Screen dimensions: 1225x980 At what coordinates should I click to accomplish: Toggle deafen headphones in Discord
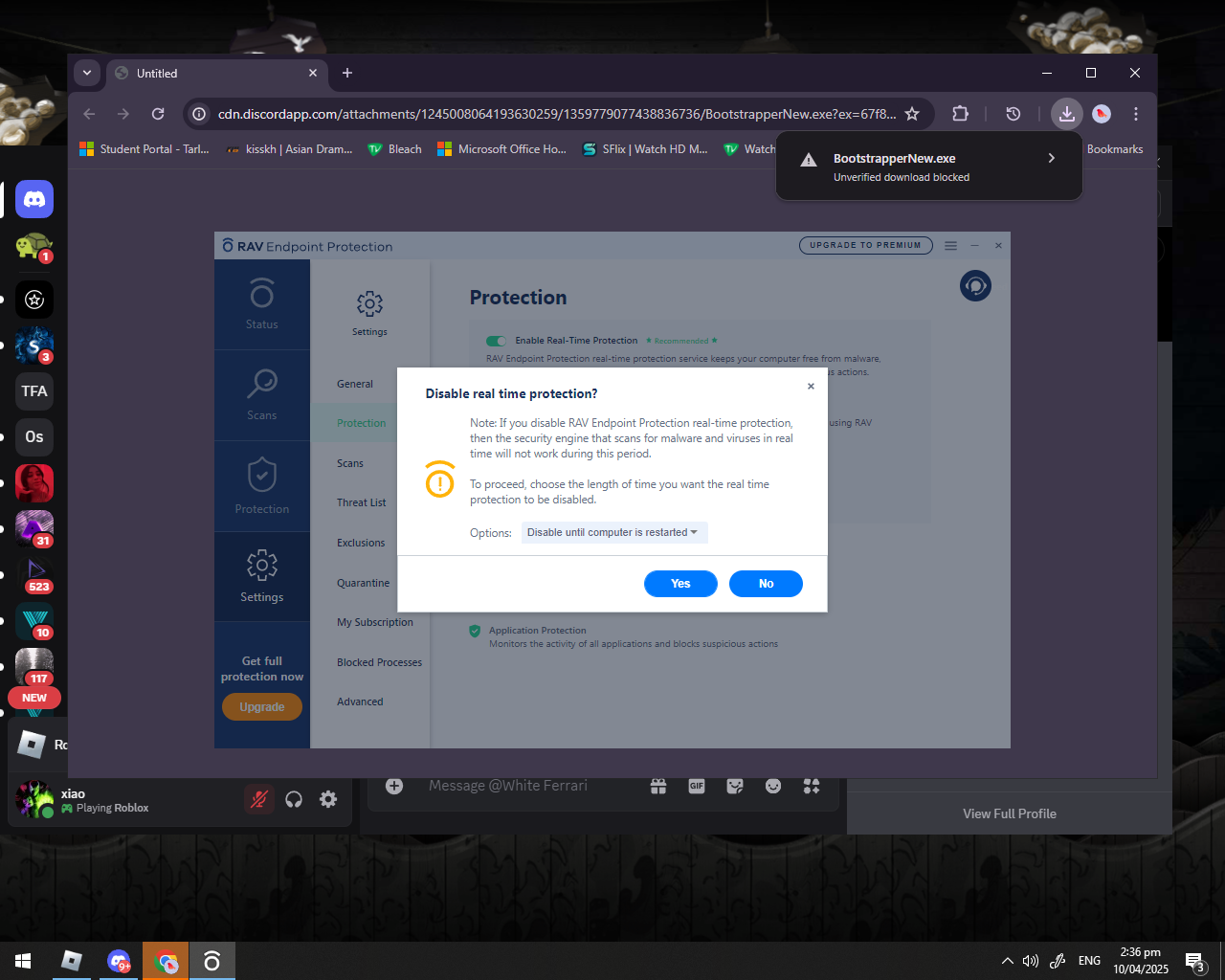294,800
